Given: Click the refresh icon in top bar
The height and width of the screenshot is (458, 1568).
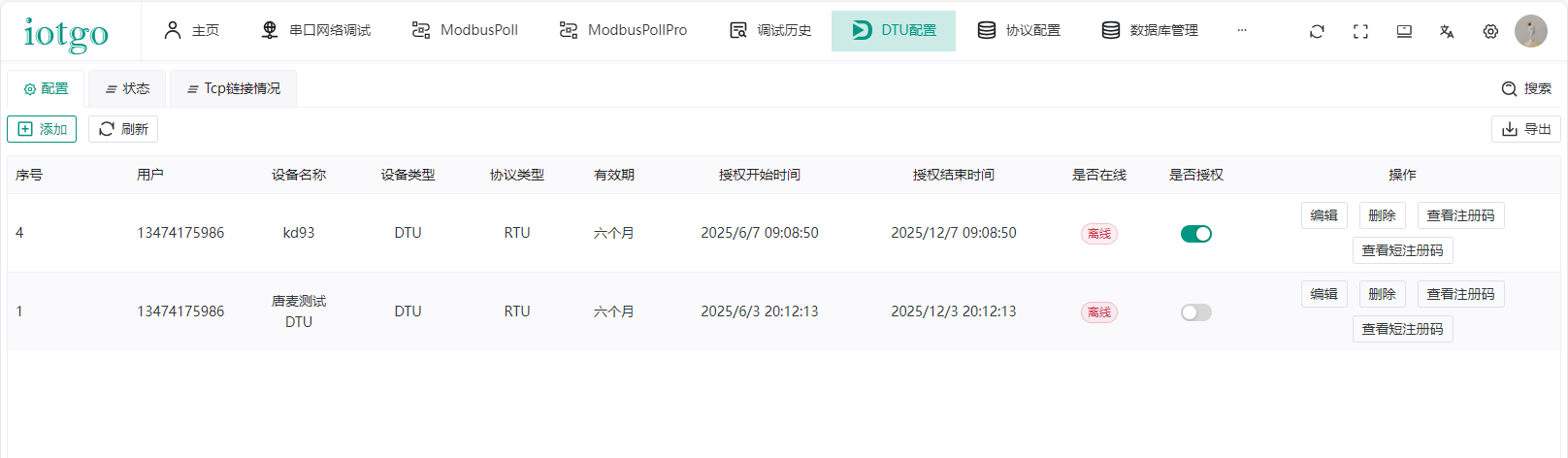Looking at the screenshot, I should point(1317,31).
